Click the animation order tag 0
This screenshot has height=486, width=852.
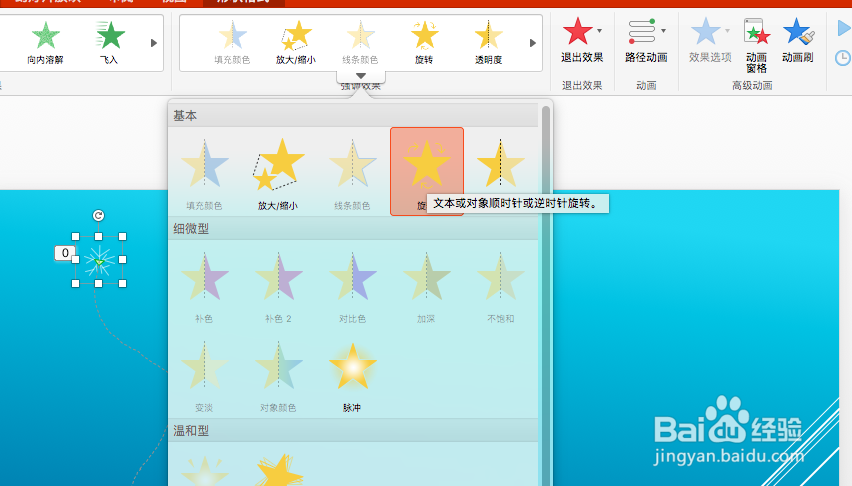pyautogui.click(x=65, y=253)
